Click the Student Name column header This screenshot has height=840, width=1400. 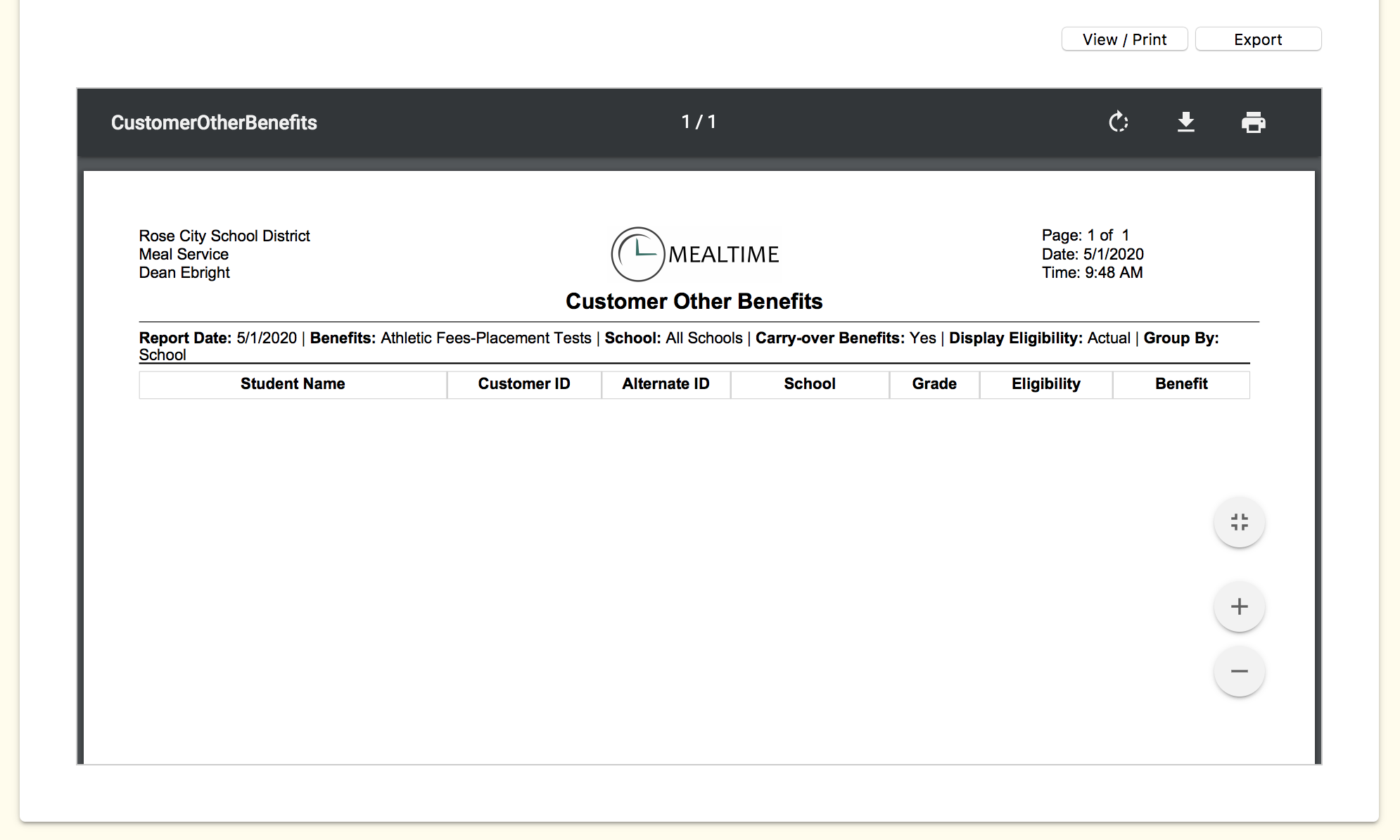[x=293, y=384]
